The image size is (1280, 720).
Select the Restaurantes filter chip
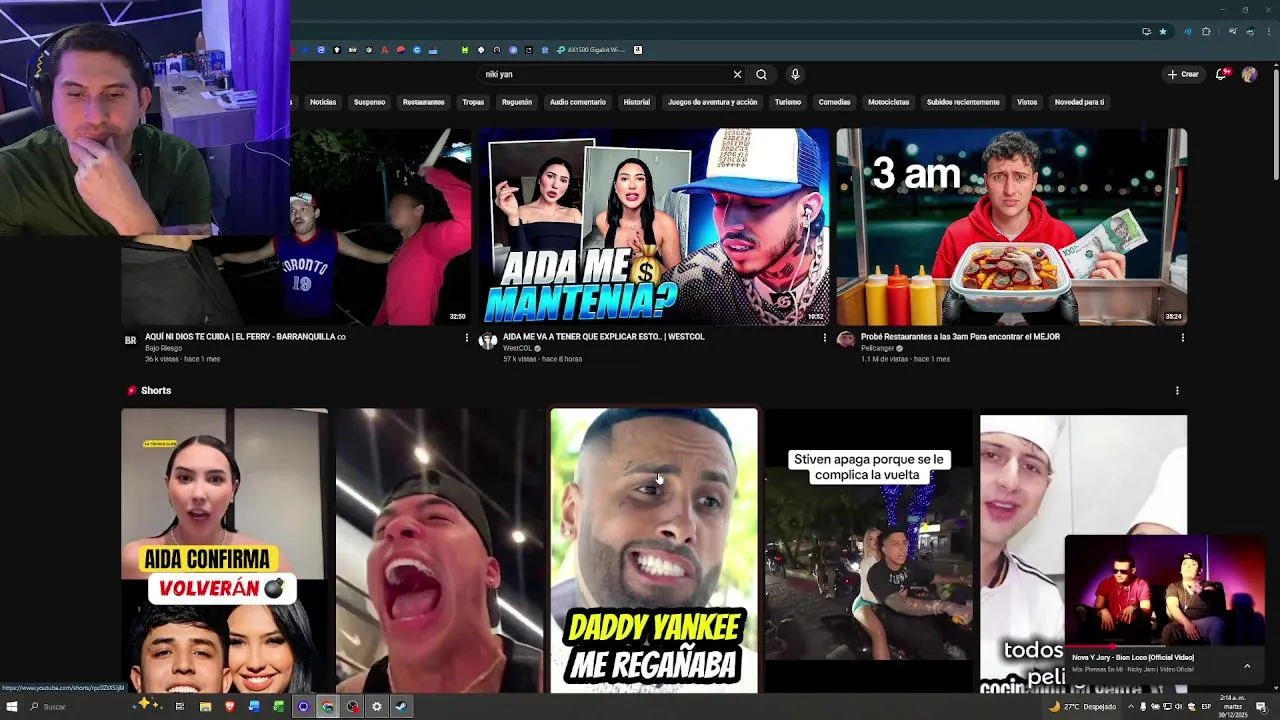423,102
